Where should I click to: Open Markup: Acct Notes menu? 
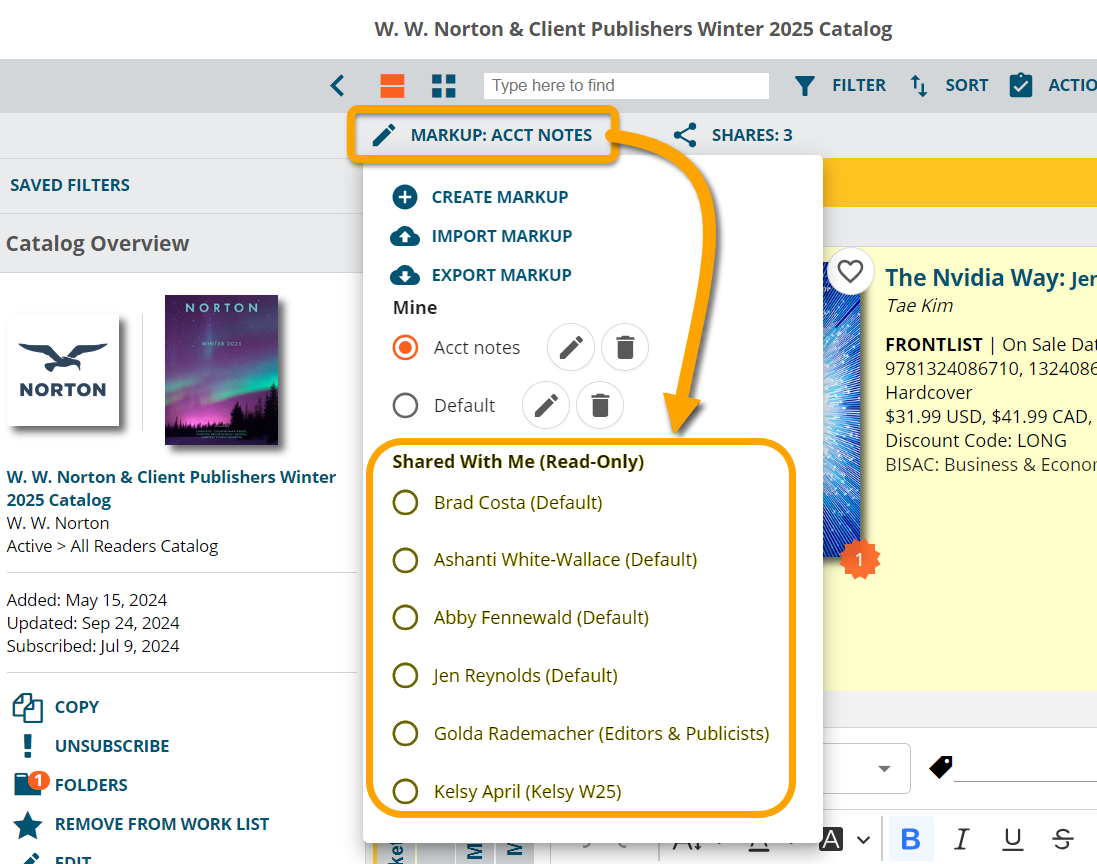[483, 135]
